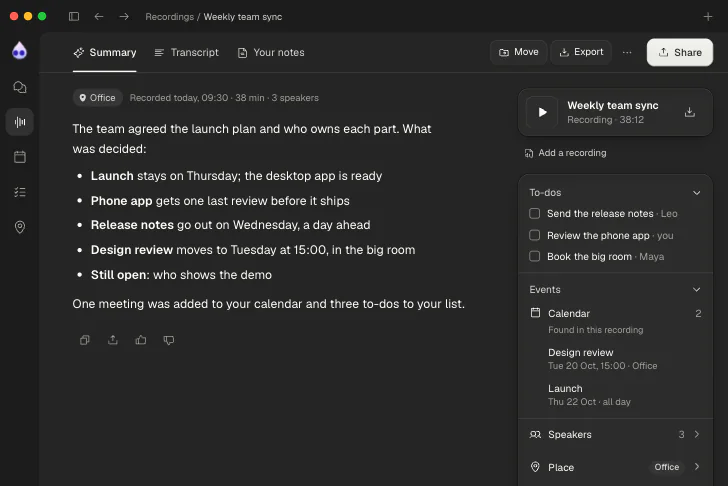Click the Release notes summary bullet

(x=230, y=225)
